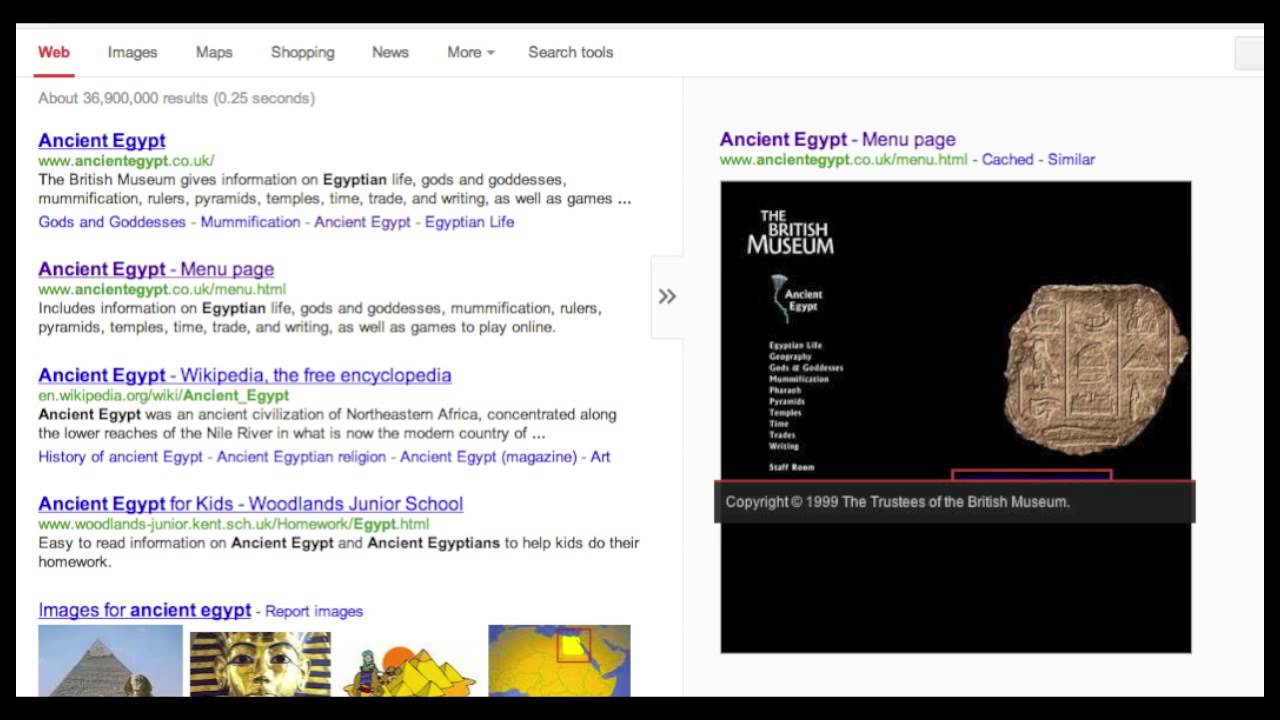The image size is (1280, 720).
Task: Click the woodlands-junior.kent.sch.uk green URL
Action: pyautogui.click(x=234, y=524)
